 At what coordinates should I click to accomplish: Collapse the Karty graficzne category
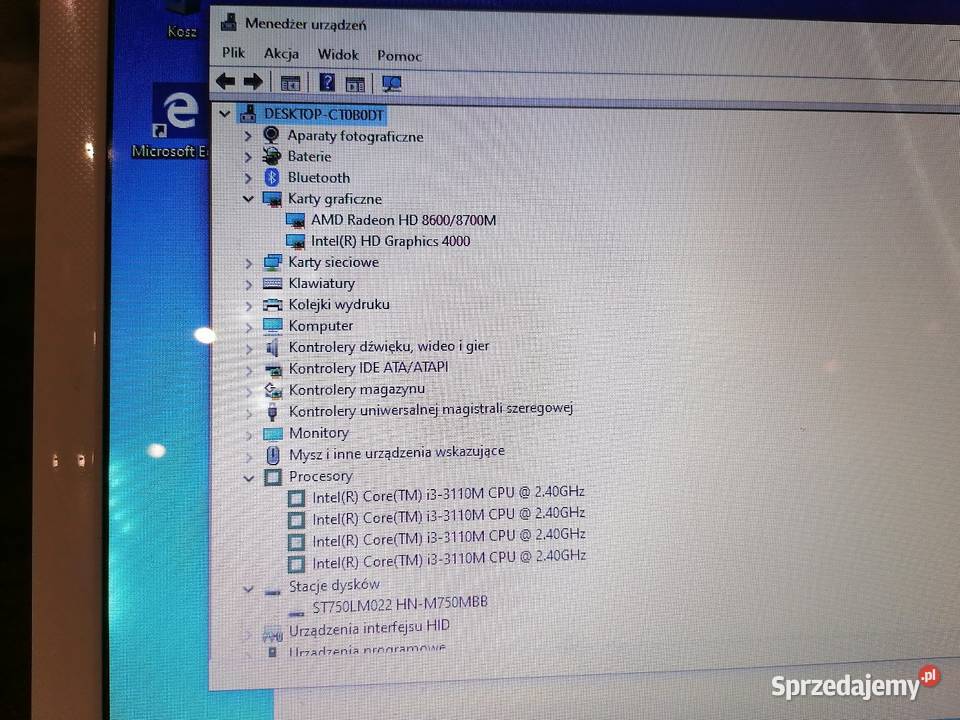[248, 198]
